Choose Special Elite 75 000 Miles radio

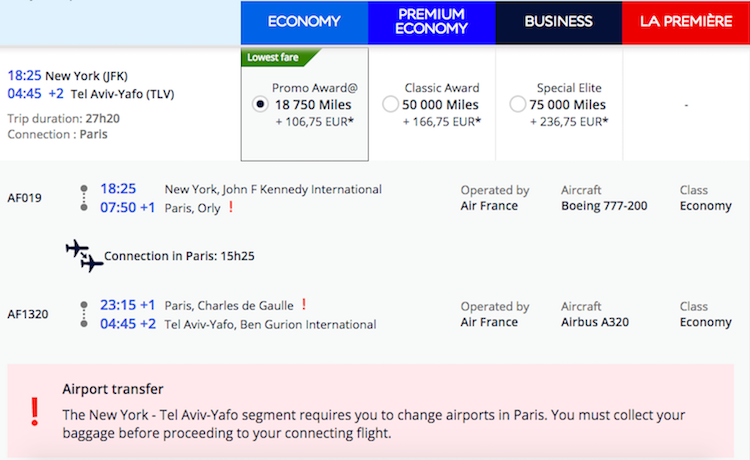518,104
